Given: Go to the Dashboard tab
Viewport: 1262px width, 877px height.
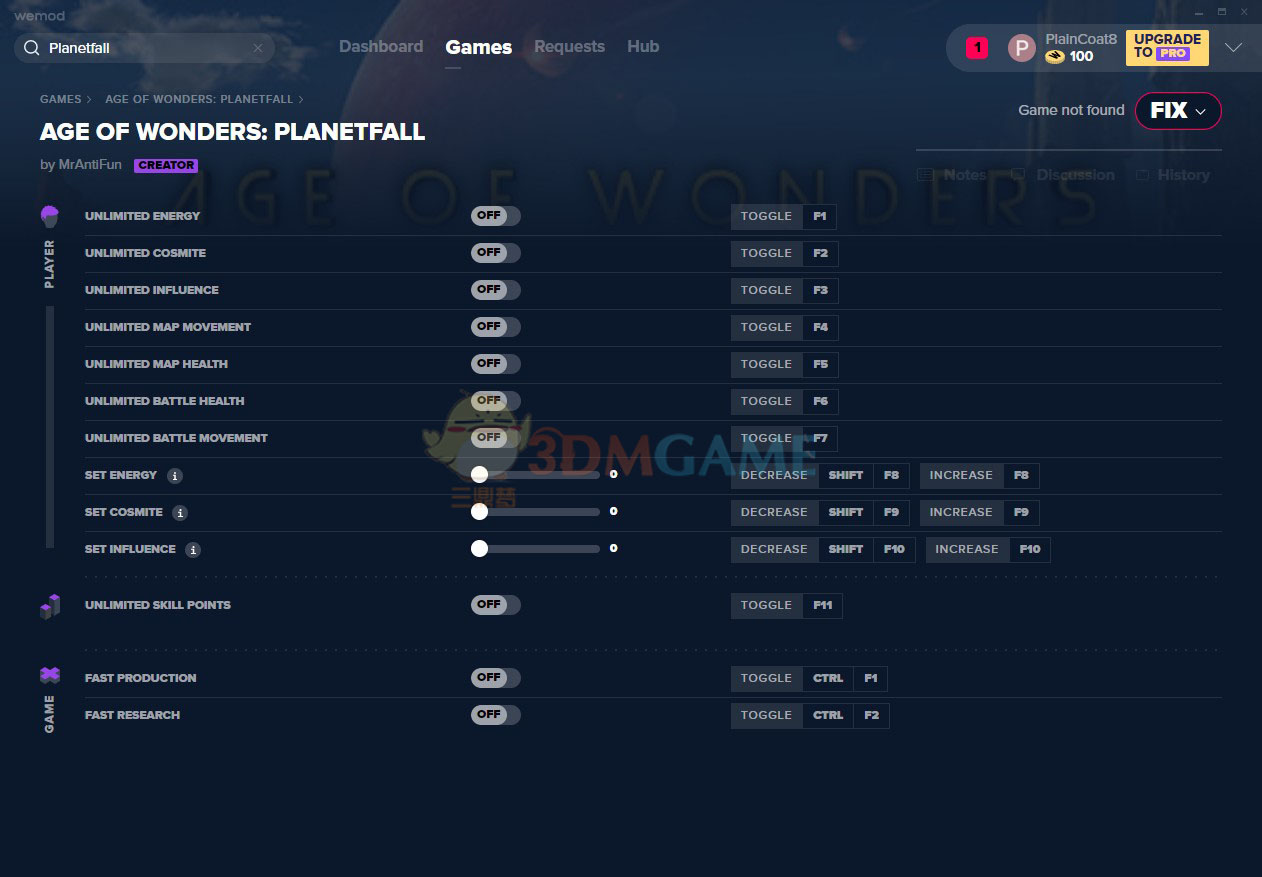Looking at the screenshot, I should [x=381, y=47].
